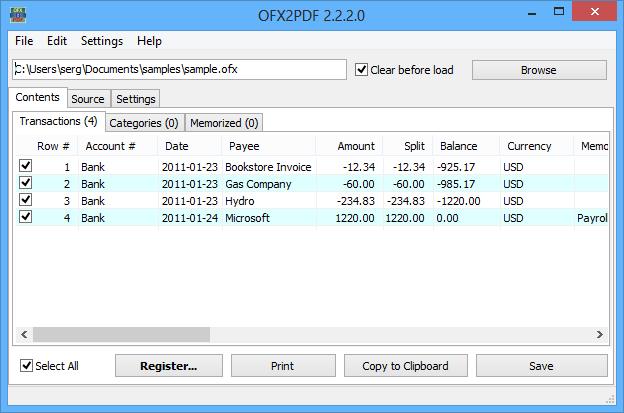Uncheck row 1 Bookstore Invoice checkbox

[26, 166]
